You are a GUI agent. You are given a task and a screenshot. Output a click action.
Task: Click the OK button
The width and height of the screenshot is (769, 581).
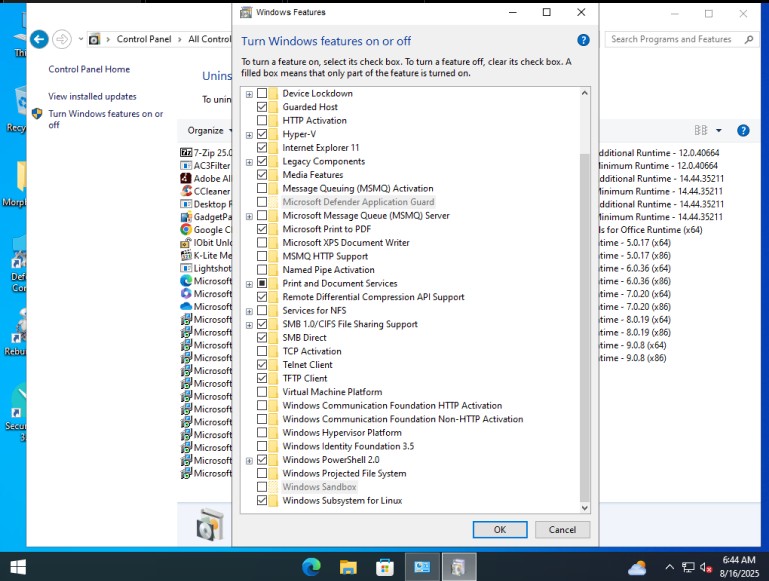500,530
